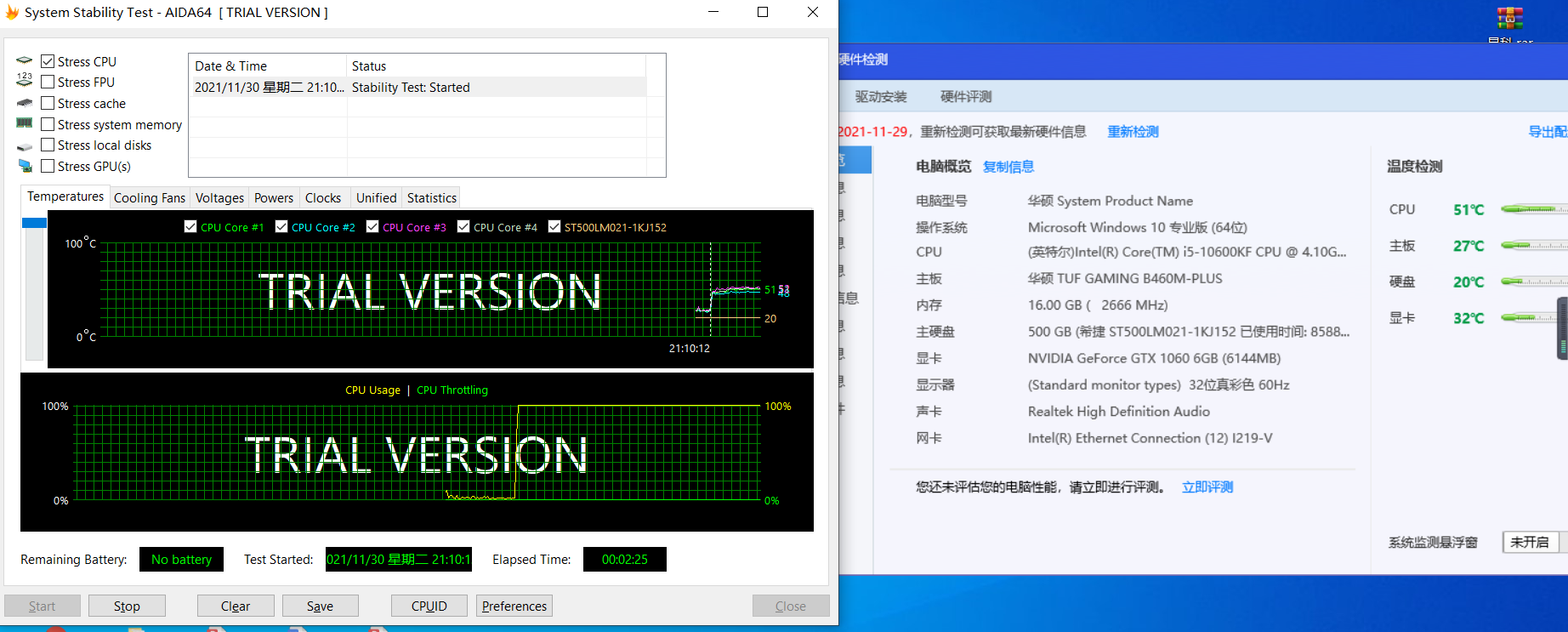
Task: Enable Stress GPU(s) checkbox
Action: click(48, 166)
